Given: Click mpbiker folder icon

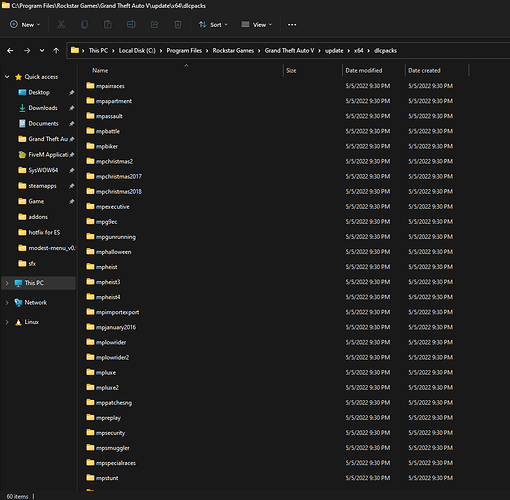Looking at the screenshot, I should (x=90, y=146).
